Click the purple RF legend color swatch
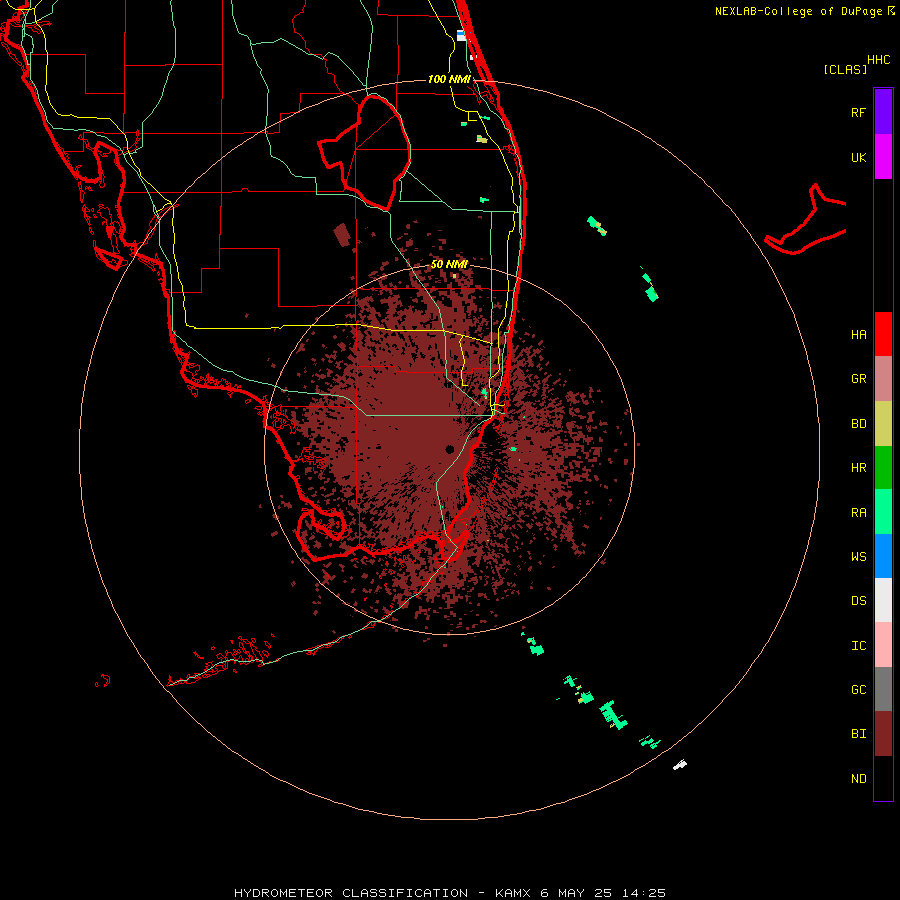This screenshot has height=900, width=900. pyautogui.click(x=883, y=111)
